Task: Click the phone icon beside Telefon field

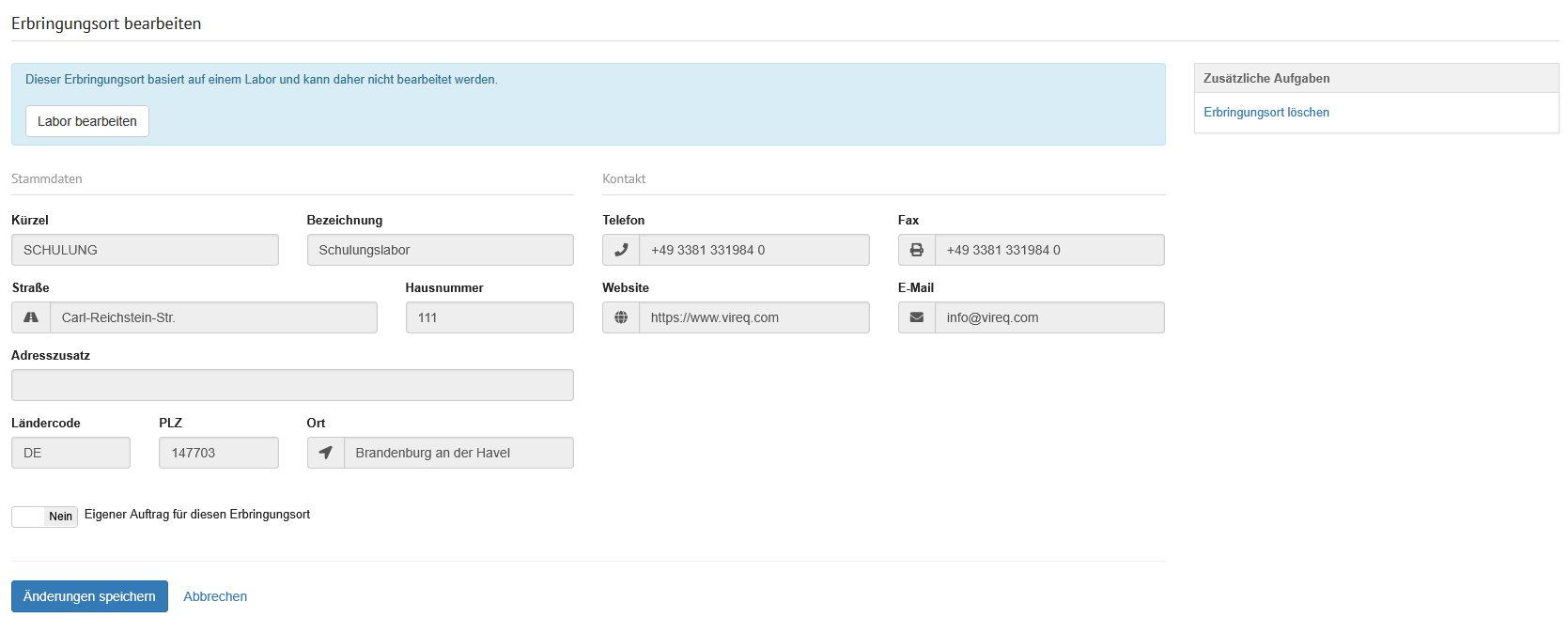Action: (621, 250)
